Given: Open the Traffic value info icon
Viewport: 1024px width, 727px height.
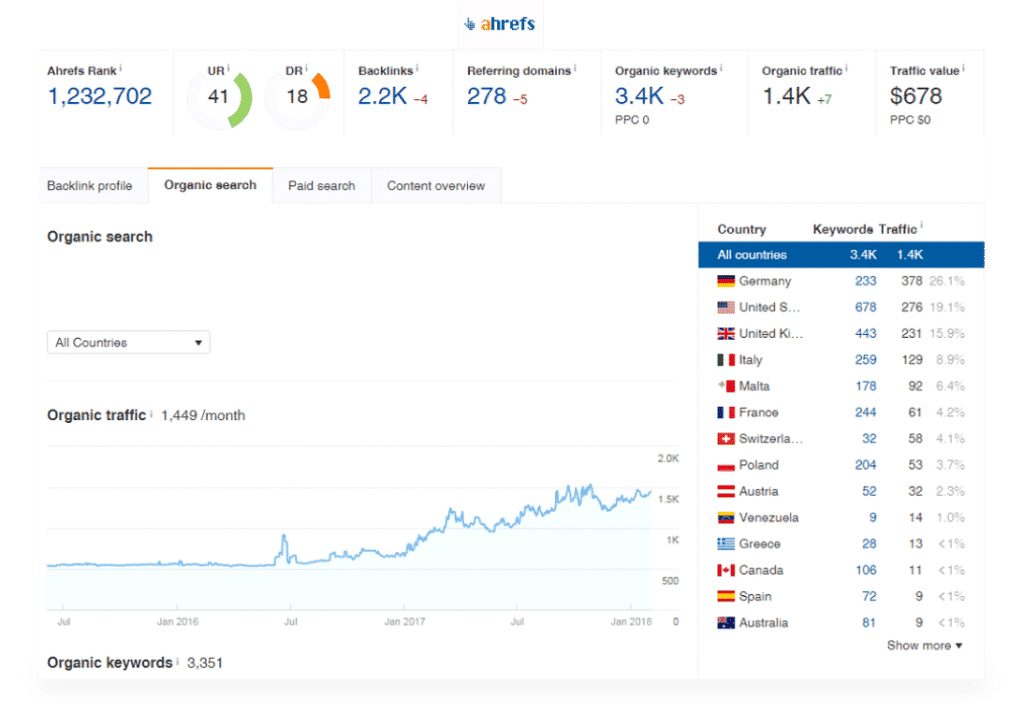Looking at the screenshot, I should tap(964, 68).
